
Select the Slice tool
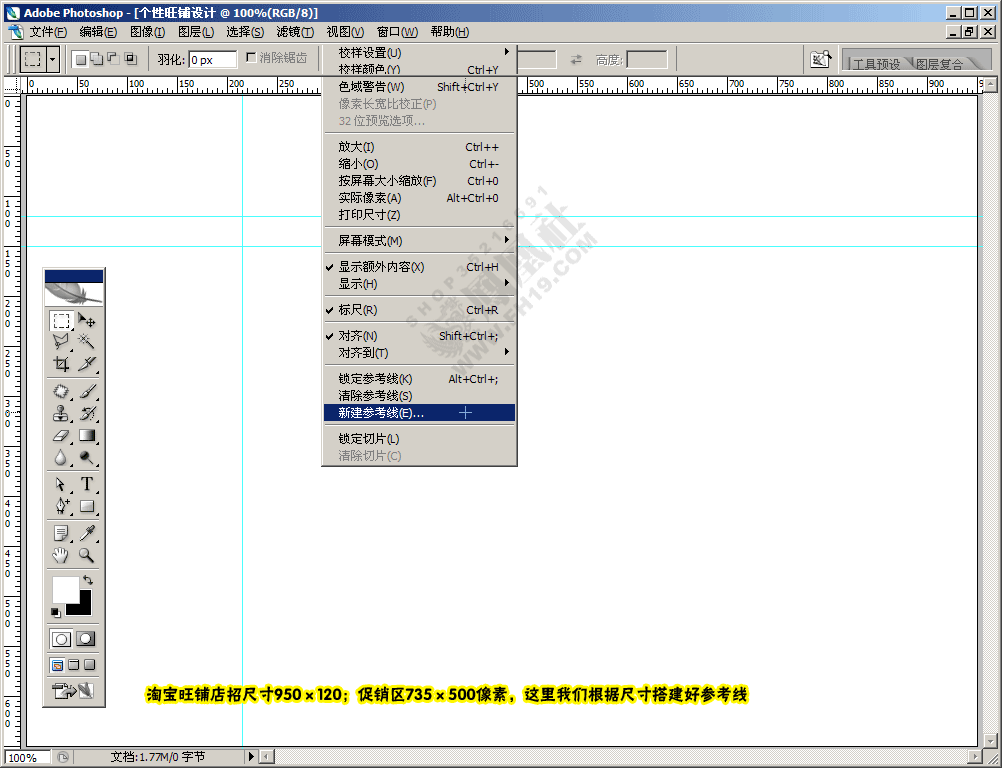tap(87, 364)
